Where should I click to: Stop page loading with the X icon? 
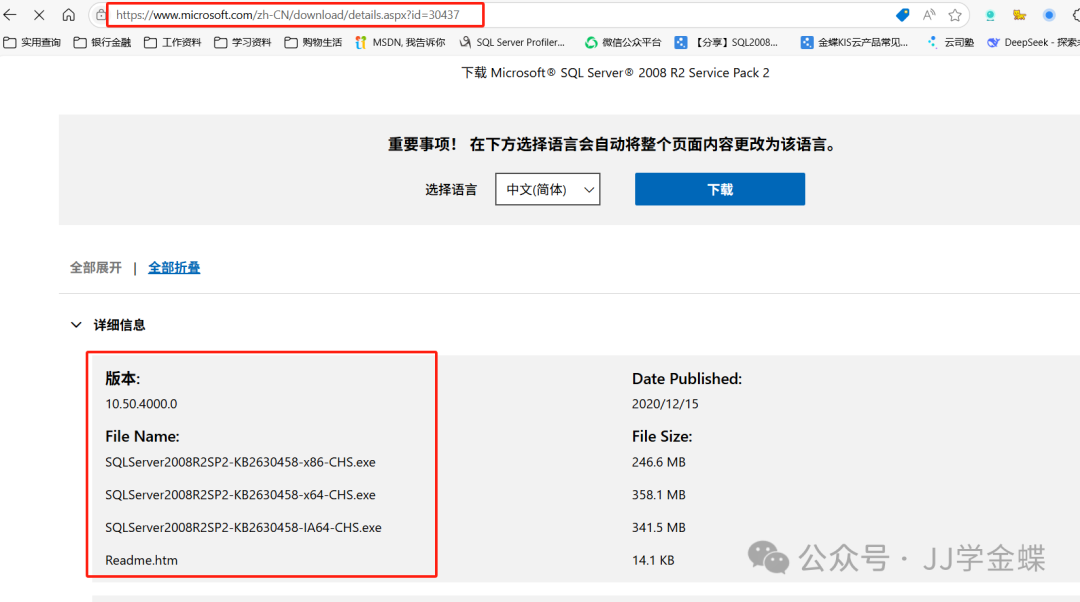39,15
